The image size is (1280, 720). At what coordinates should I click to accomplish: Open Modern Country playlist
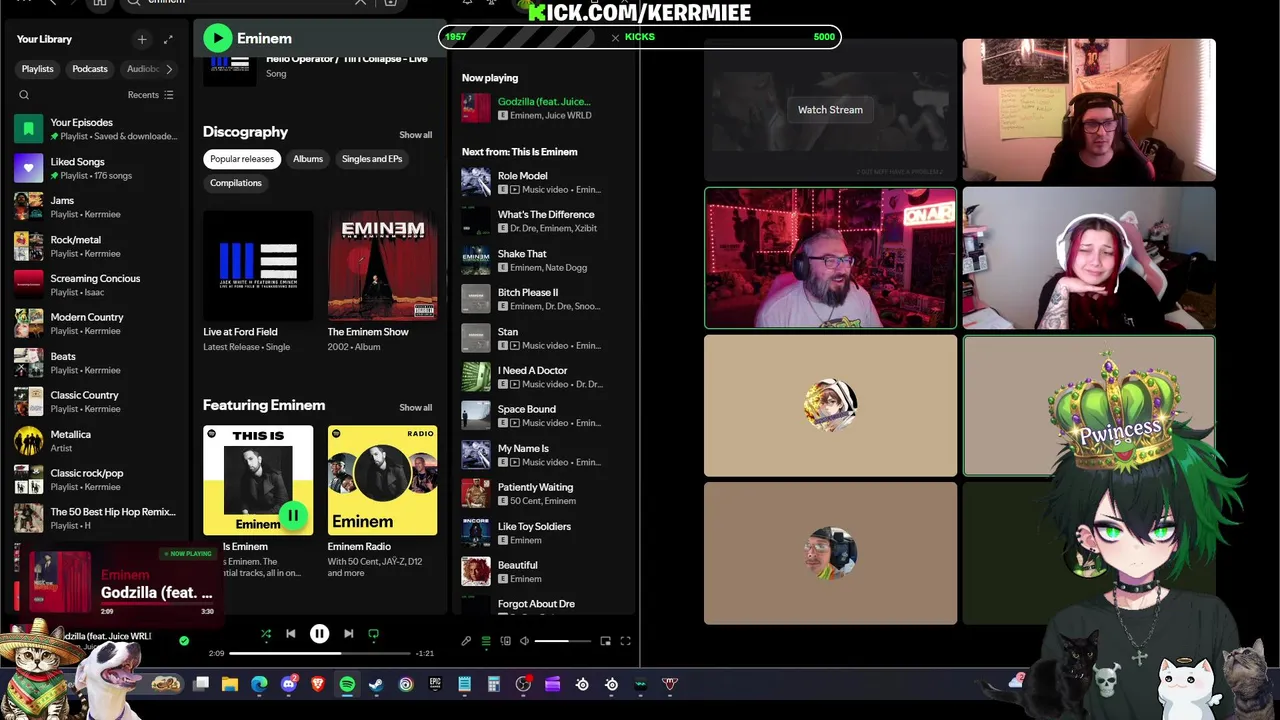97,324
